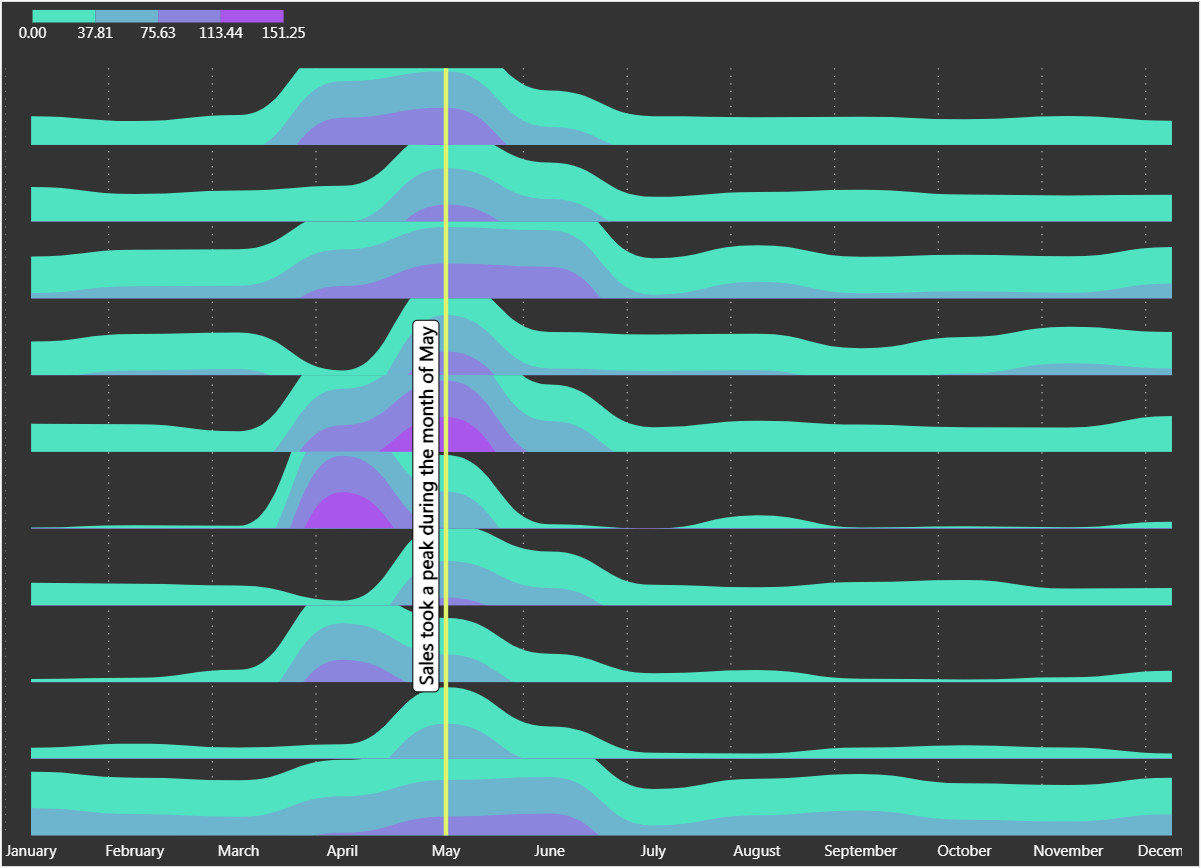Click the teal legend color swatch
1201x868 pixels.
click(64, 16)
